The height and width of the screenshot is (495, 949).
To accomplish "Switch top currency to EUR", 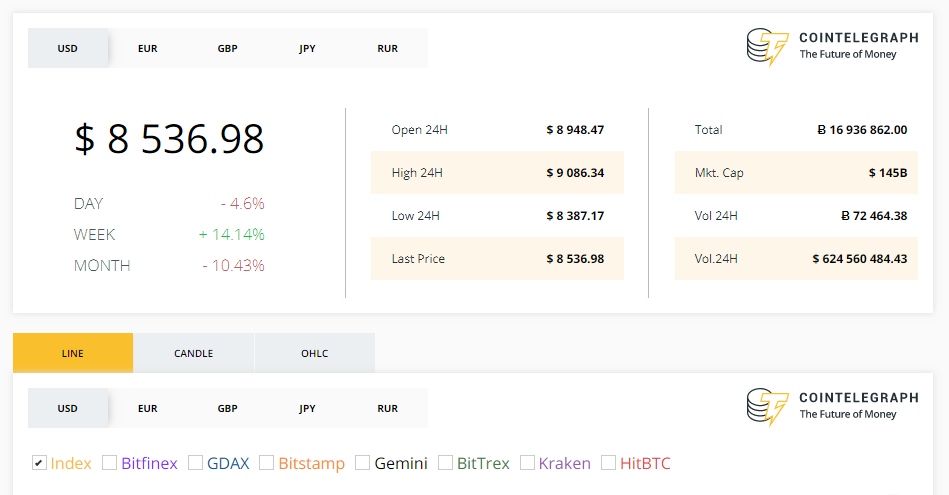I will 148,48.
